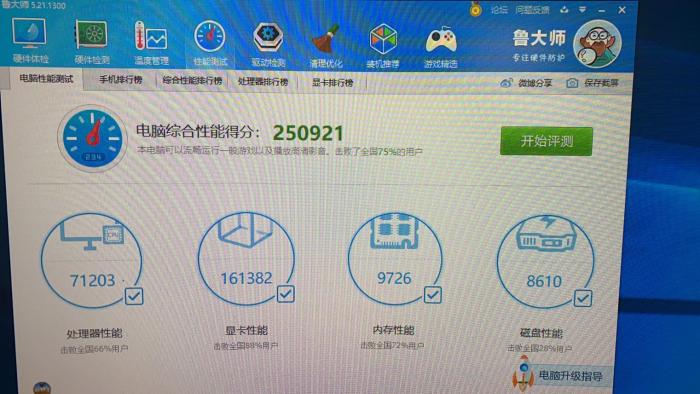Switch to the 综合性能排行榜 tab
This screenshot has width=700, height=394.
tap(192, 81)
